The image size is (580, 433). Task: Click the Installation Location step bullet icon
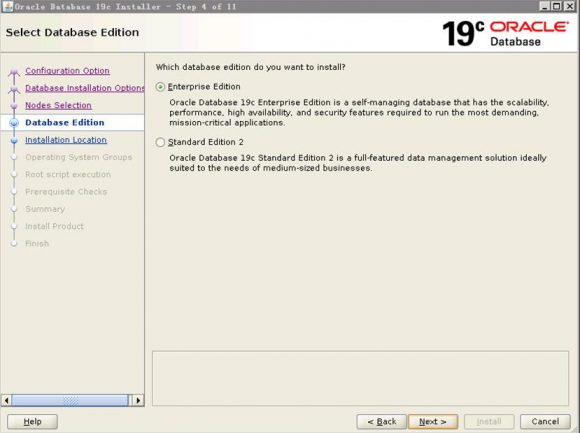pos(14,141)
